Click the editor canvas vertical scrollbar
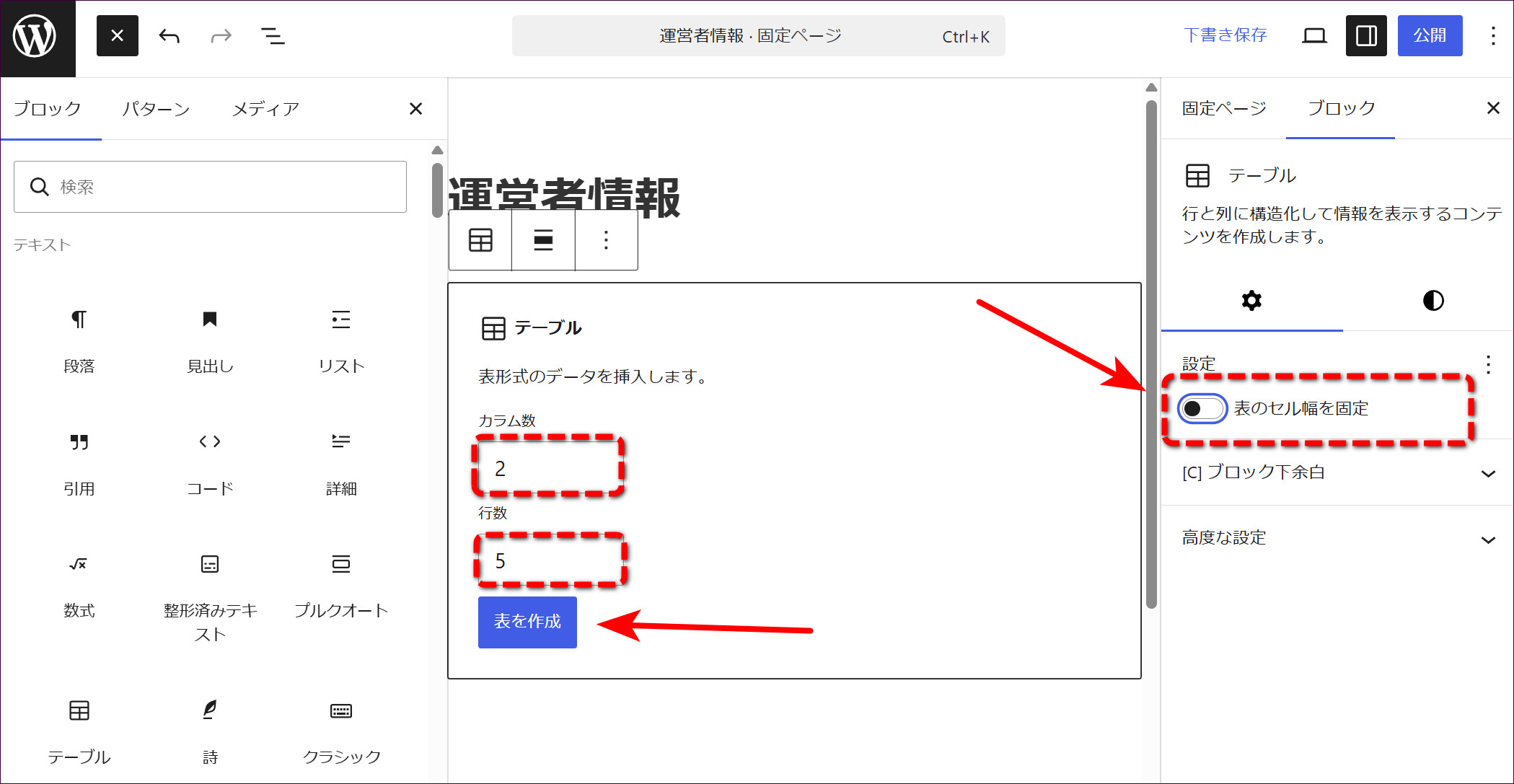The height and width of the screenshot is (784, 1514). [1151, 353]
